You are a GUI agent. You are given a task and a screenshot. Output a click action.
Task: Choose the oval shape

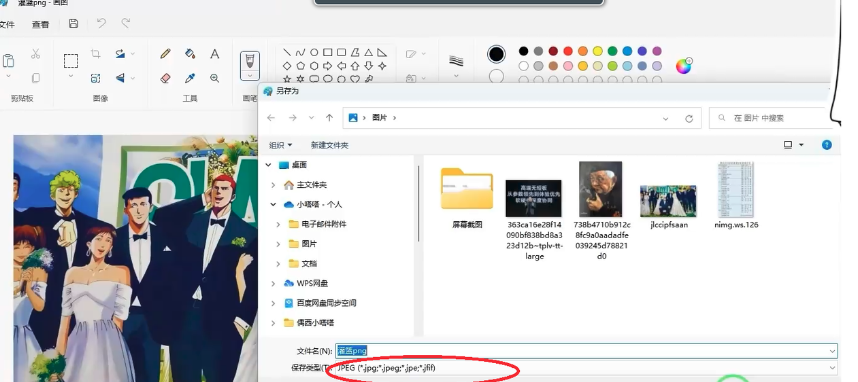click(314, 53)
